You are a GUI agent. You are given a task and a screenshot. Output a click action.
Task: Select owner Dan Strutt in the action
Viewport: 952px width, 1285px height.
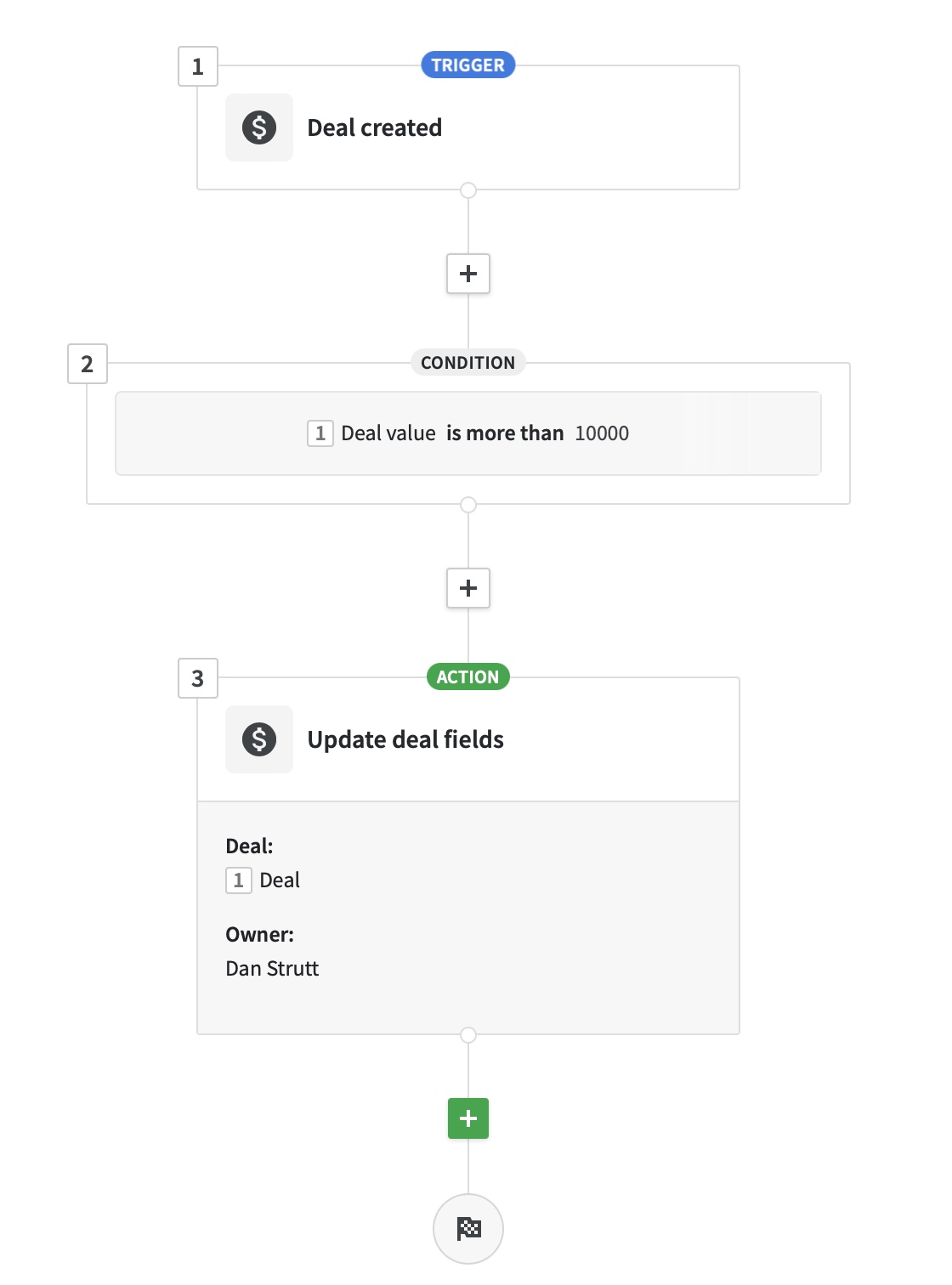pos(272,968)
